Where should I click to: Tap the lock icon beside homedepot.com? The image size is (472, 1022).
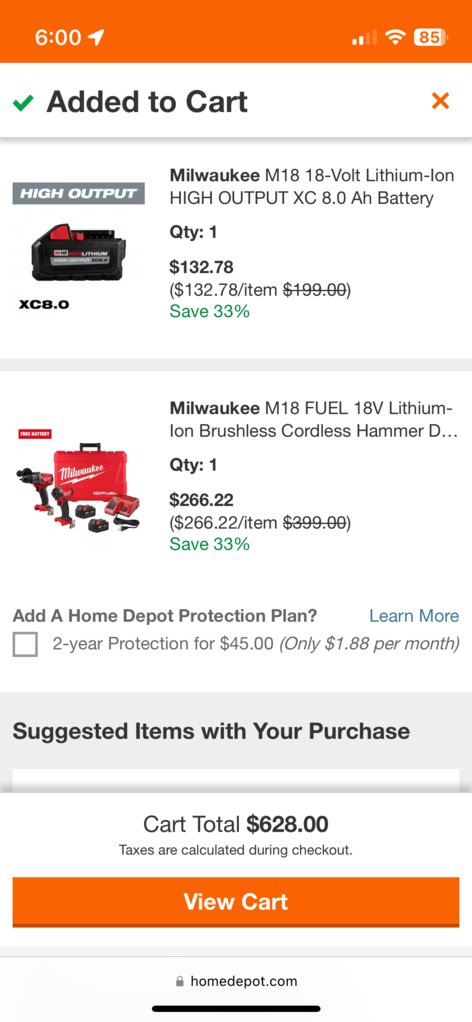click(x=180, y=981)
